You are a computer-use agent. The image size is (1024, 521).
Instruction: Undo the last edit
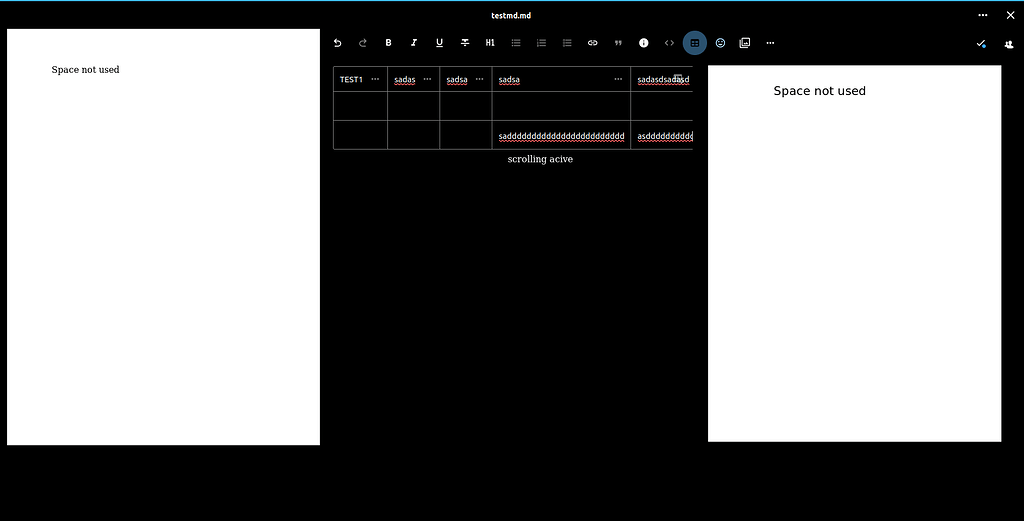pos(337,43)
